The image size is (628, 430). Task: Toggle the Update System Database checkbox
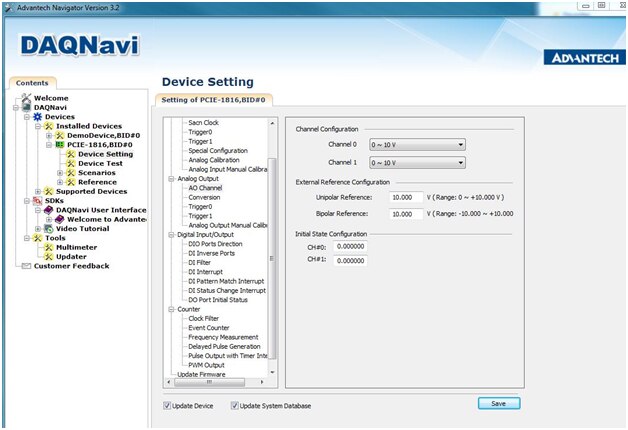pos(235,406)
